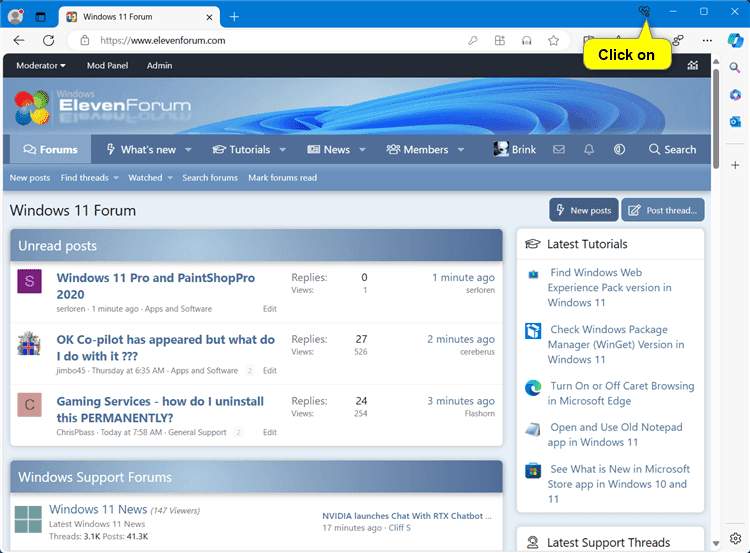Start Read aloud headphones icon

(x=527, y=41)
